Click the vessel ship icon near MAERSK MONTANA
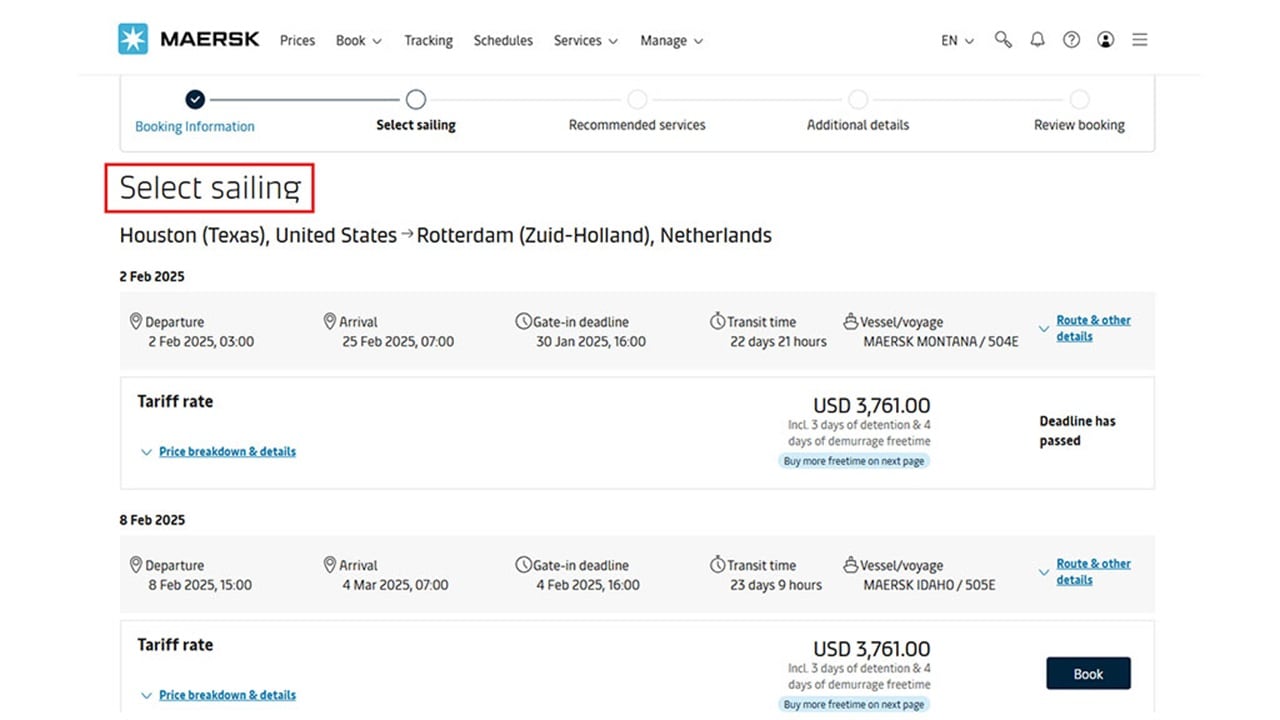Screen dimensions: 1280x720 coord(850,321)
